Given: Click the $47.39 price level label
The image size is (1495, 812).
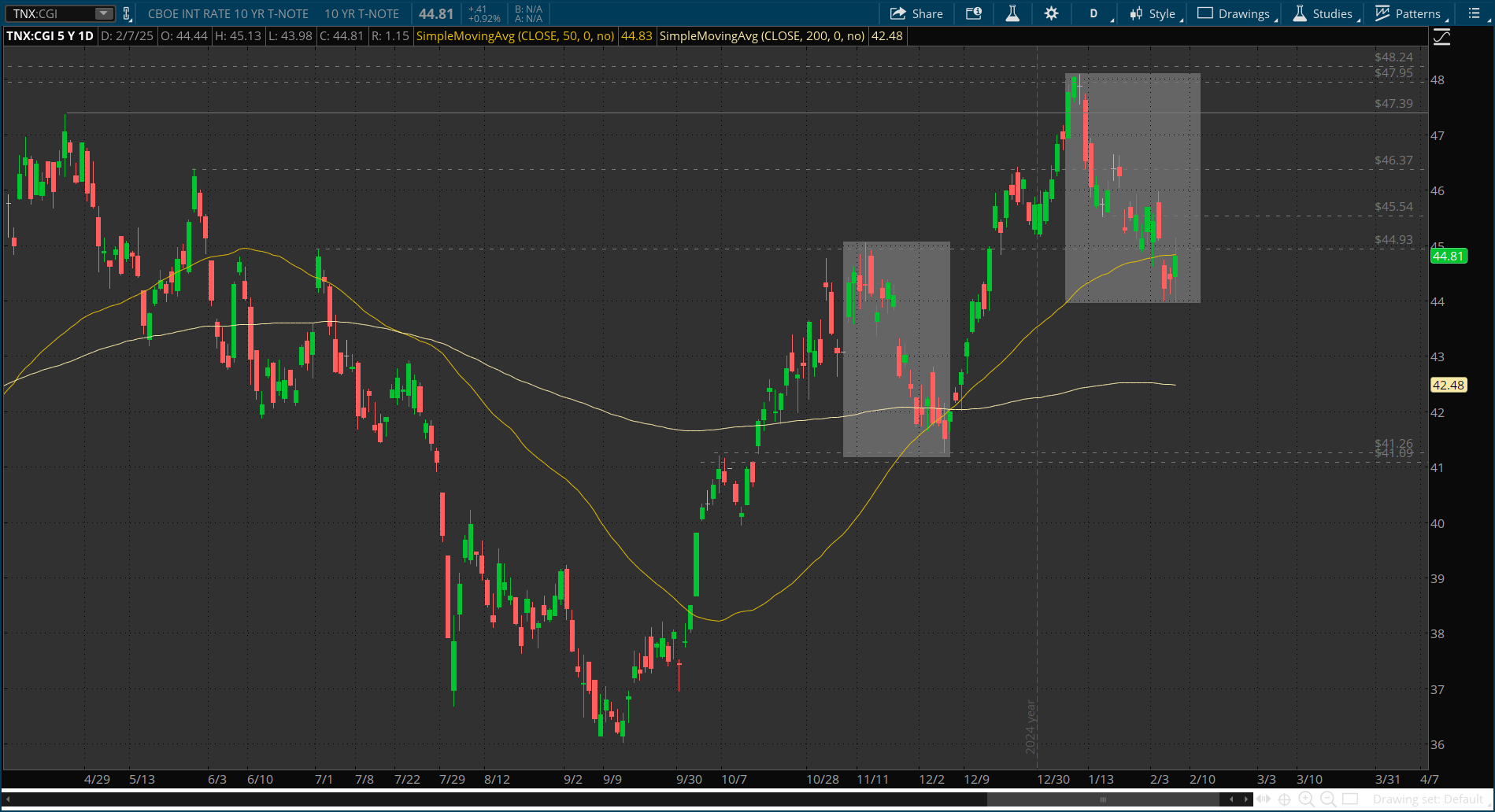Looking at the screenshot, I should coord(1393,104).
